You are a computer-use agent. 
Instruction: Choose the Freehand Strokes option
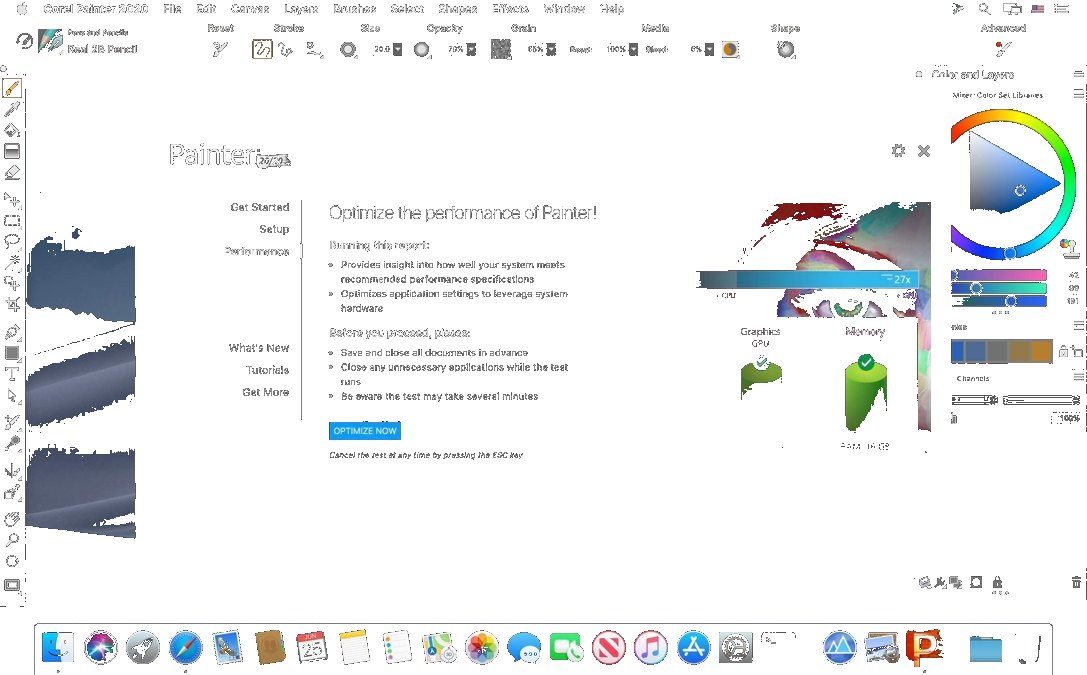point(262,49)
